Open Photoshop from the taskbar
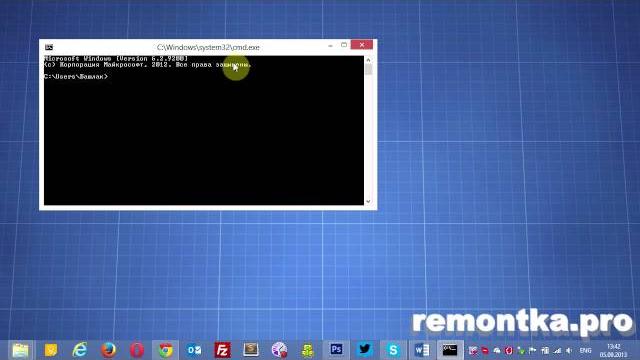640x360 pixels. click(x=336, y=350)
